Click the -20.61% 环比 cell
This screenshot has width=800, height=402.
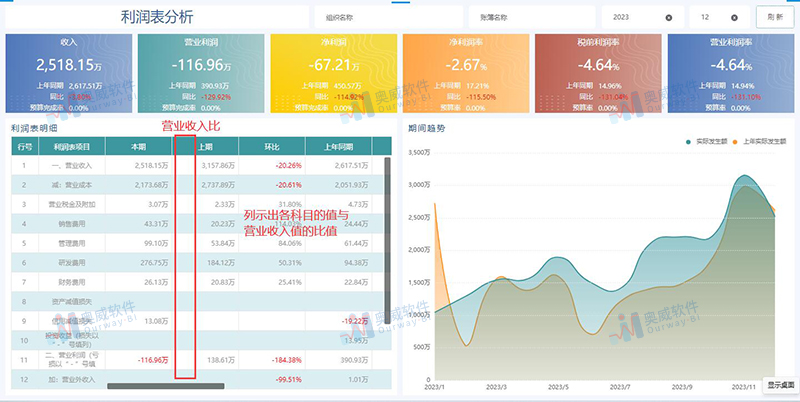[x=289, y=185]
